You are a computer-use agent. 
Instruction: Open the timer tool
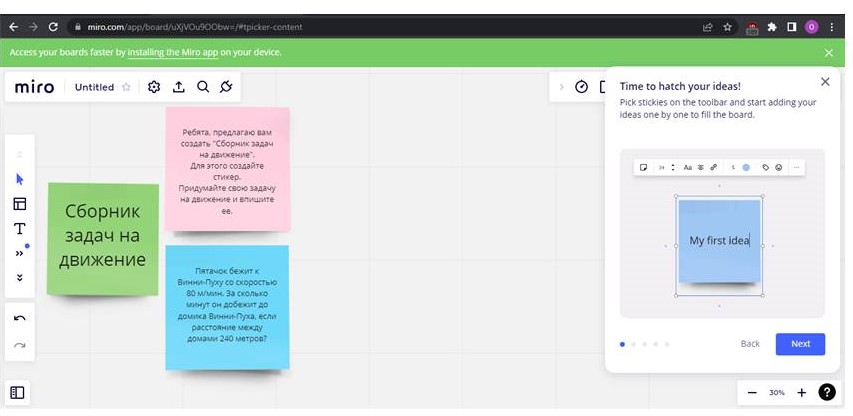pyautogui.click(x=581, y=87)
